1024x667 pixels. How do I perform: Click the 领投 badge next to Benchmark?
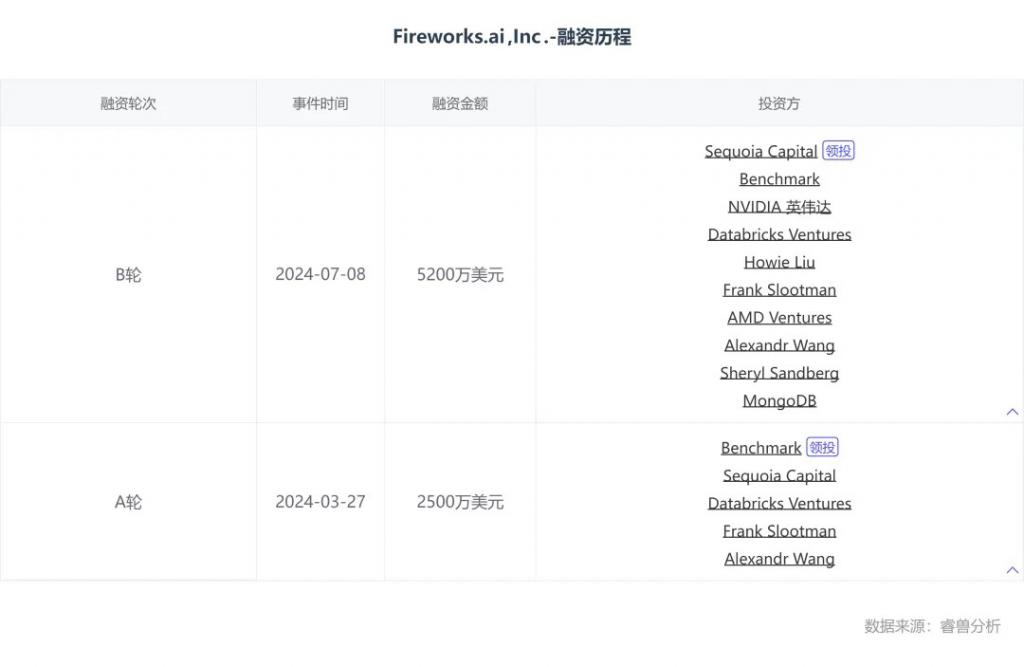coord(822,447)
